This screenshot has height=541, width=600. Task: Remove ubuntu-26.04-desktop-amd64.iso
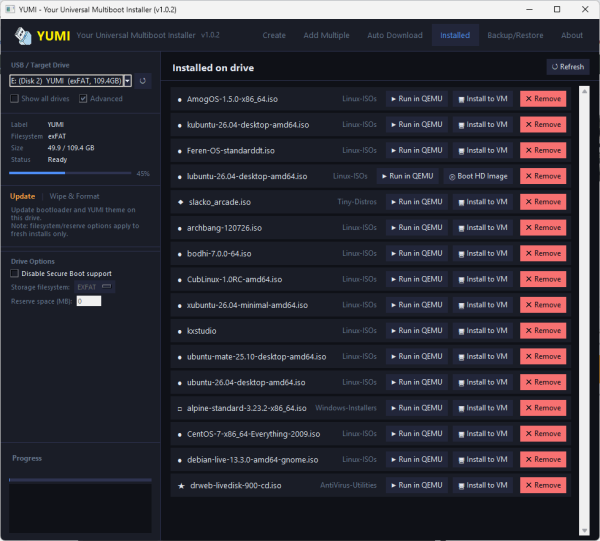pyautogui.click(x=543, y=382)
